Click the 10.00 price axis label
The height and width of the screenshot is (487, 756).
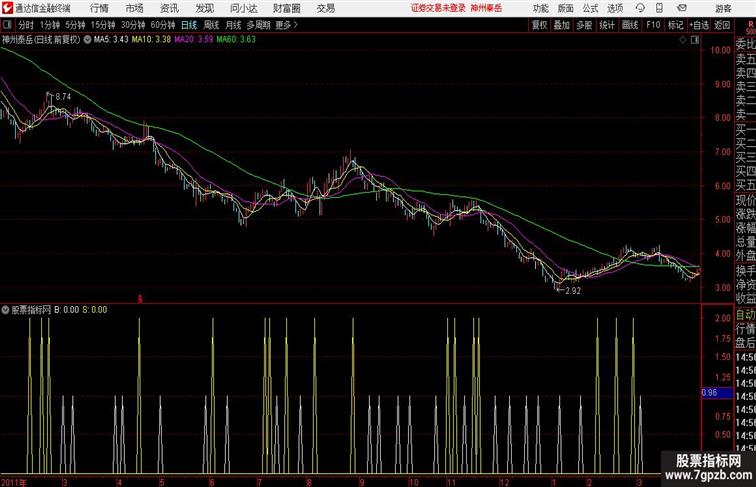(x=720, y=50)
